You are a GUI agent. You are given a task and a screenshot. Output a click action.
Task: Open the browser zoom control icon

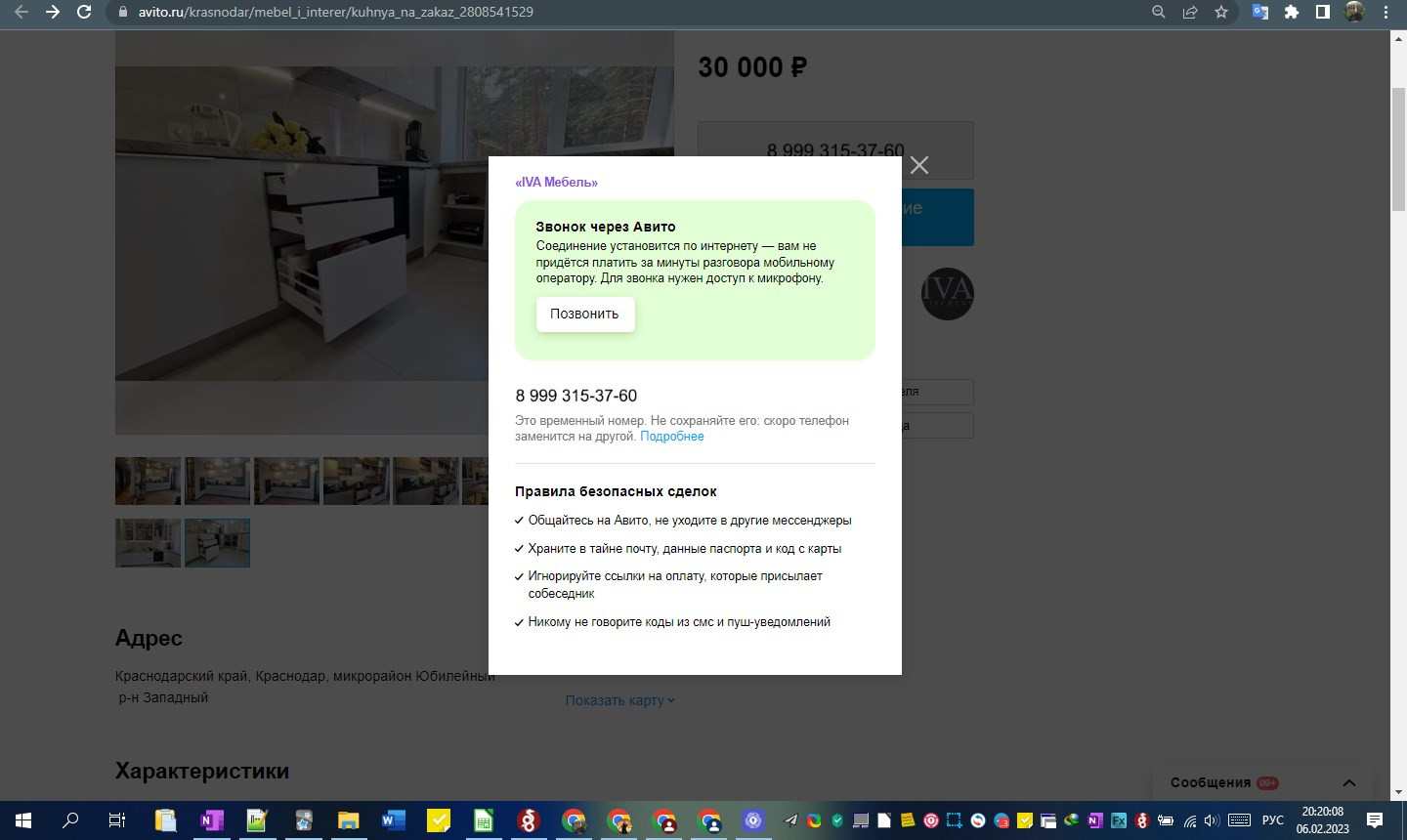tap(1159, 12)
